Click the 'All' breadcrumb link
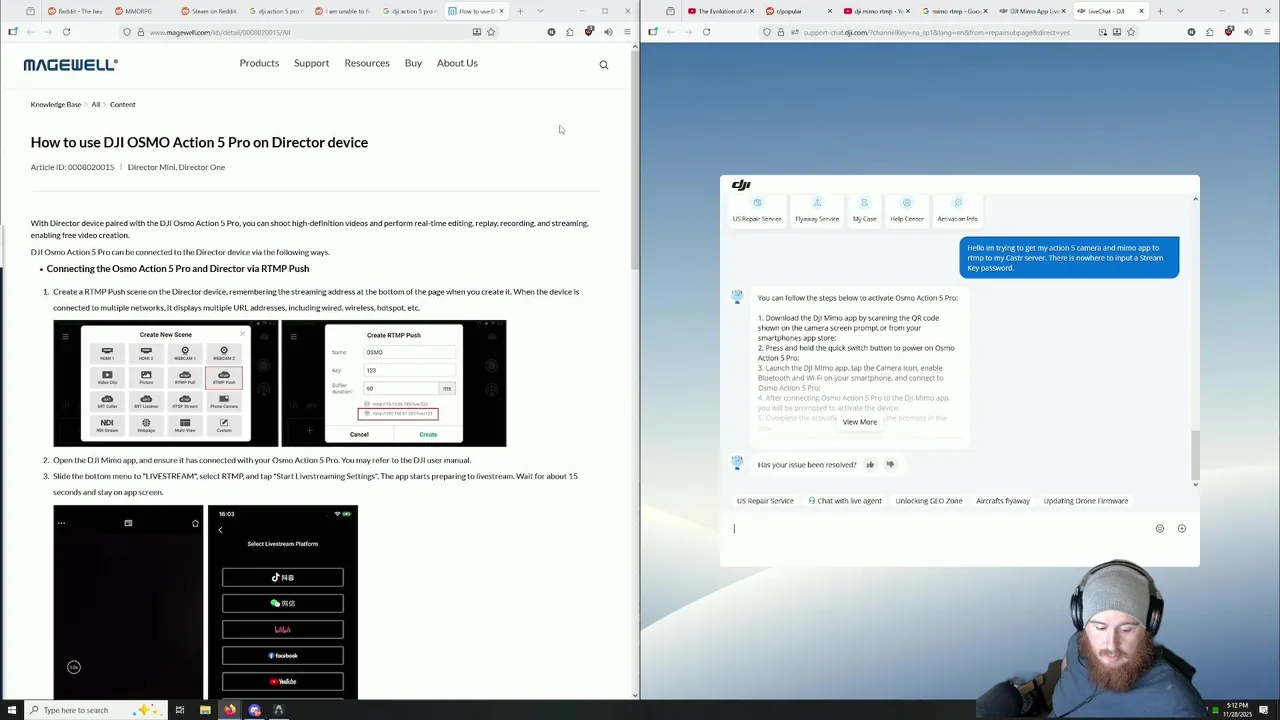1280x720 pixels. 96,104
